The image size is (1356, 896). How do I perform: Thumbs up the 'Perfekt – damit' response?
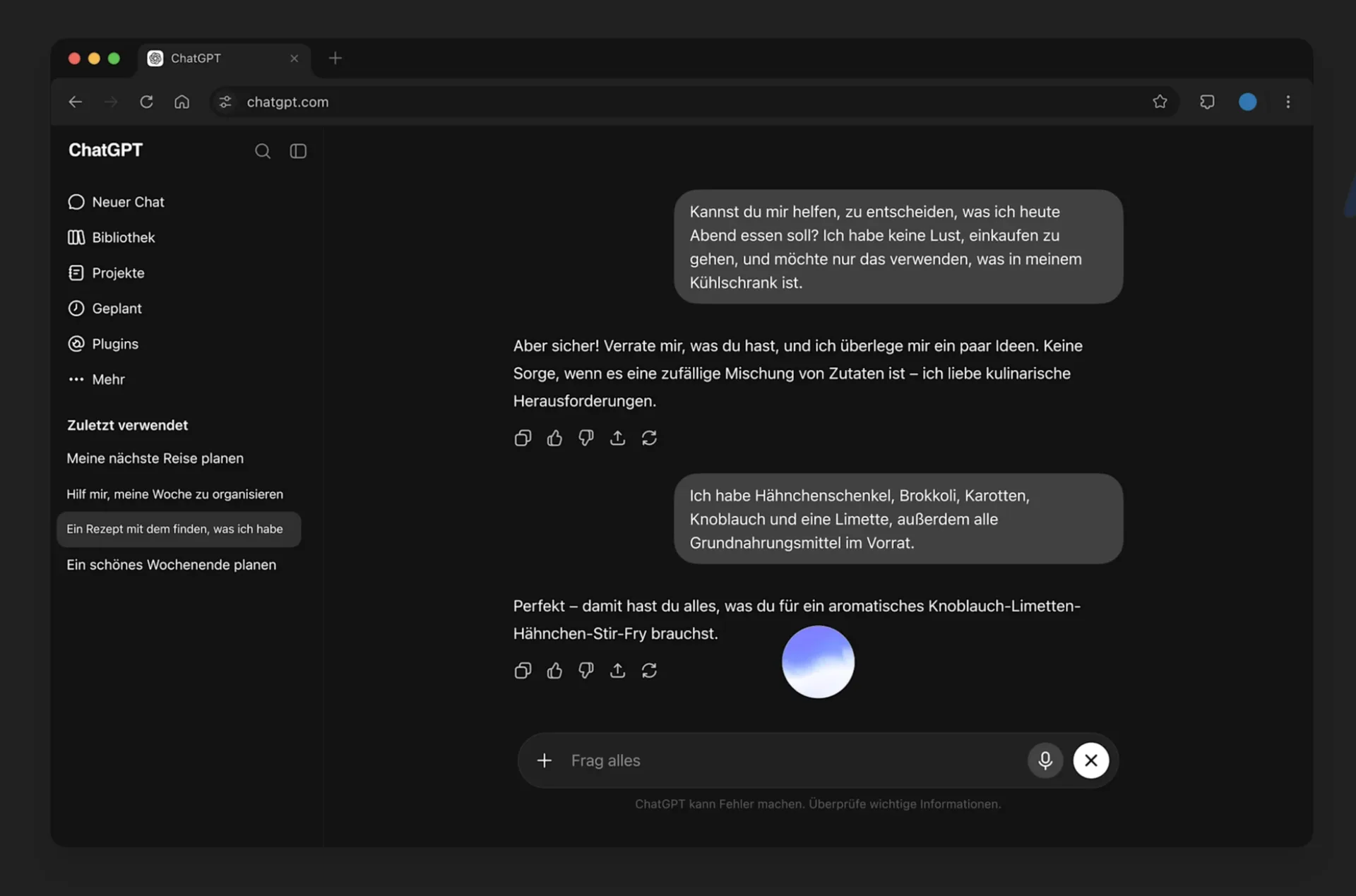click(x=554, y=670)
